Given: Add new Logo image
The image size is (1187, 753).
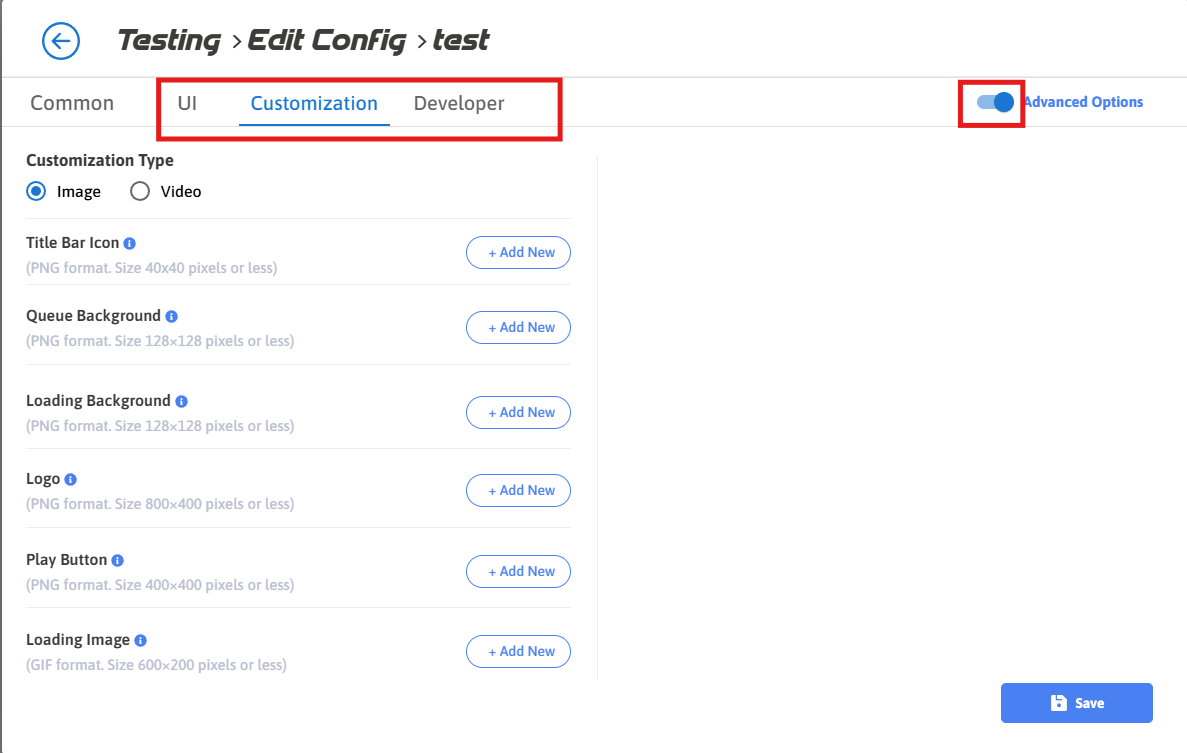Looking at the screenshot, I should coord(518,490).
